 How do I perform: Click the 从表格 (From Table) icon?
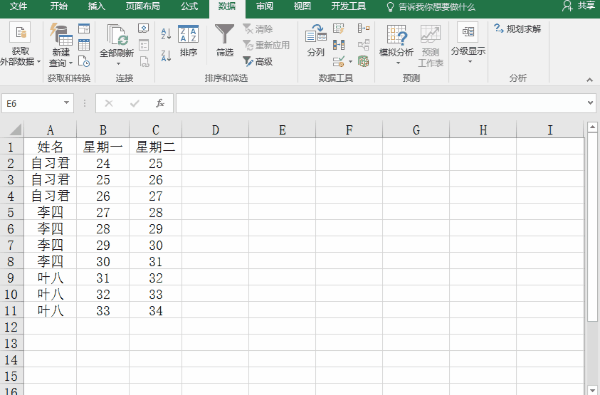point(84,45)
